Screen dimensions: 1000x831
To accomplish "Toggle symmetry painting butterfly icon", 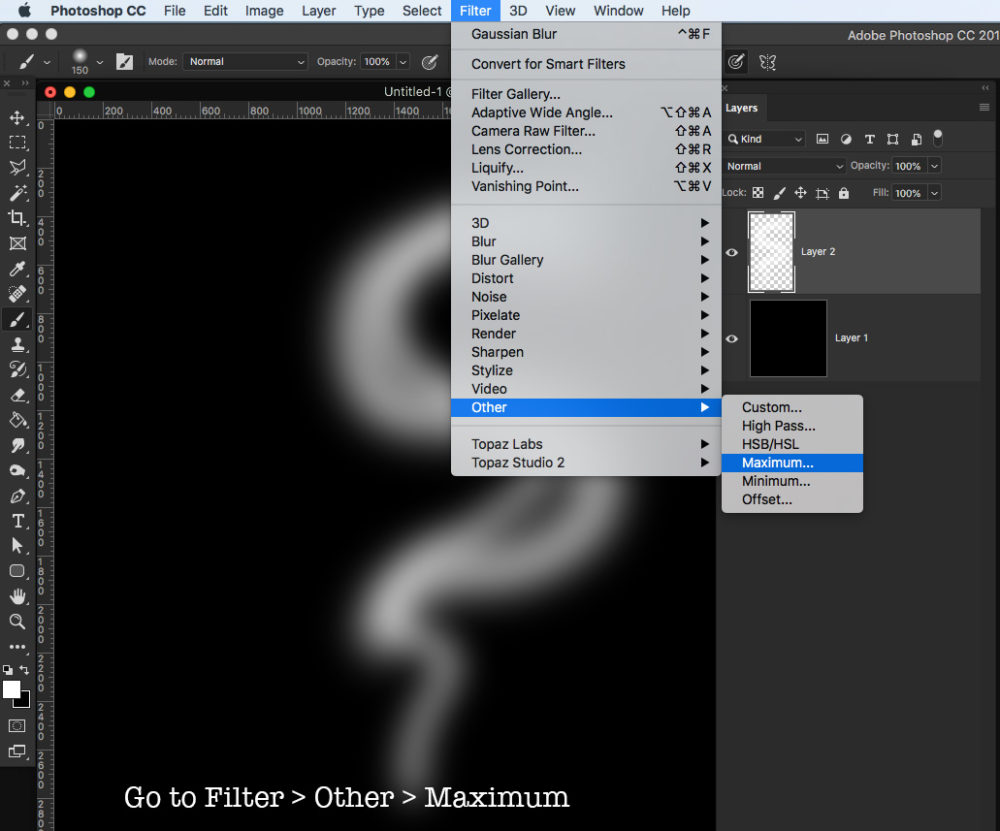I will point(767,62).
